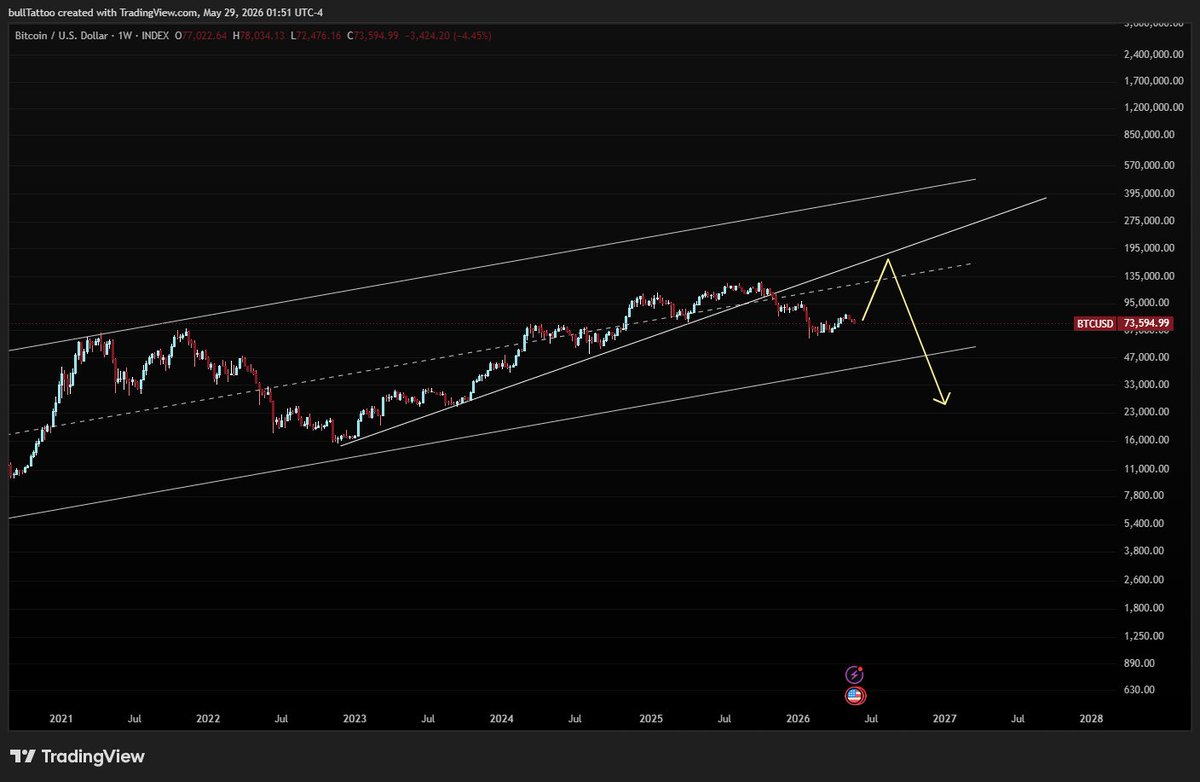The width and height of the screenshot is (1200, 782).
Task: Click the 570,000.00 price axis label
Action: (x=1149, y=165)
